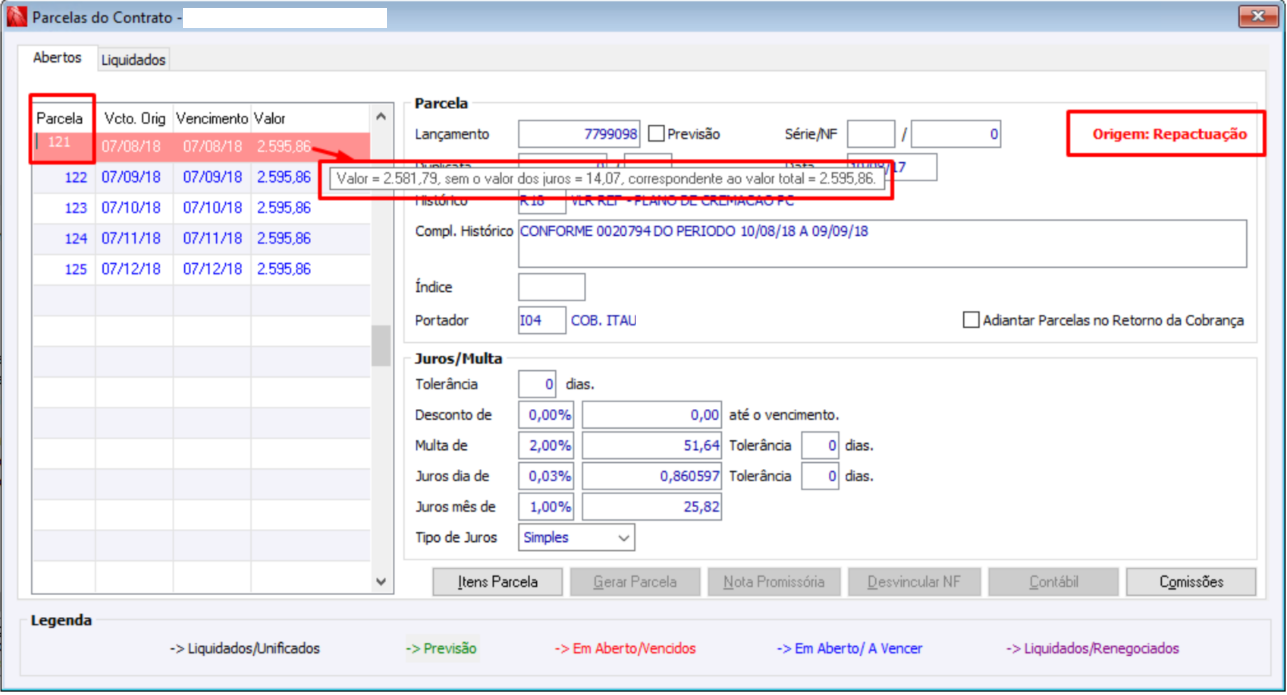
Task: Click the Lançamento field 7799098
Action: (580, 133)
